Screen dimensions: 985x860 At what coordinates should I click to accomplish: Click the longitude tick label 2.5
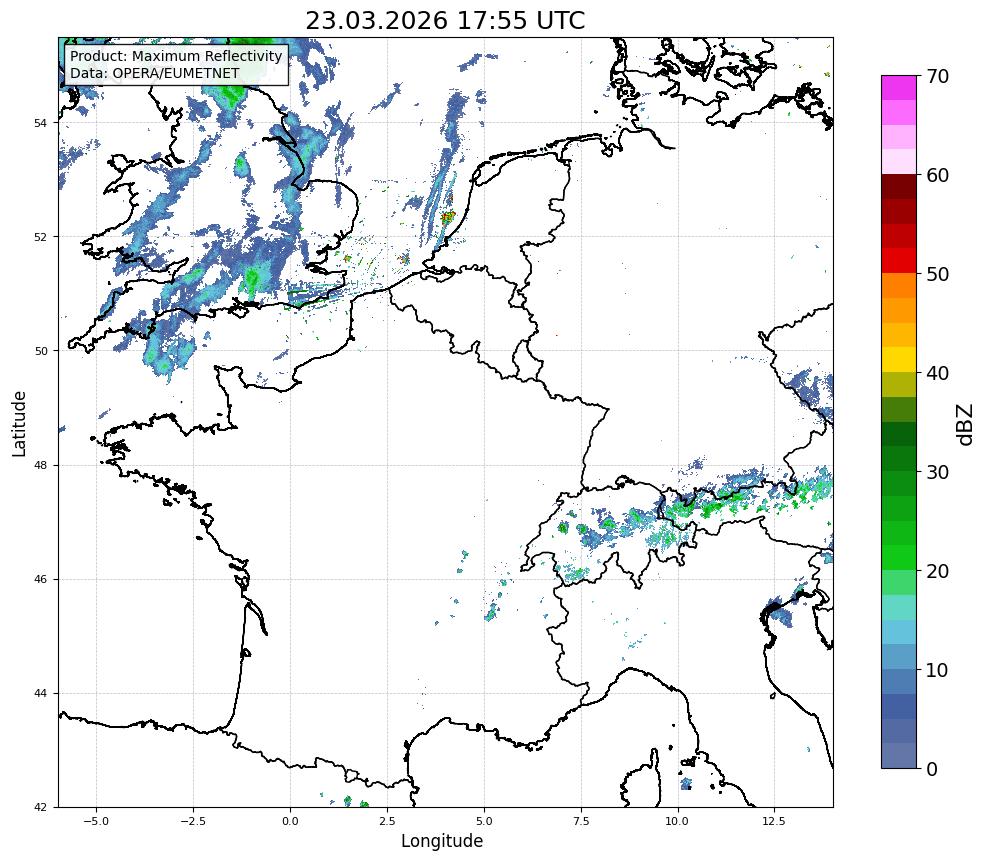pos(387,821)
